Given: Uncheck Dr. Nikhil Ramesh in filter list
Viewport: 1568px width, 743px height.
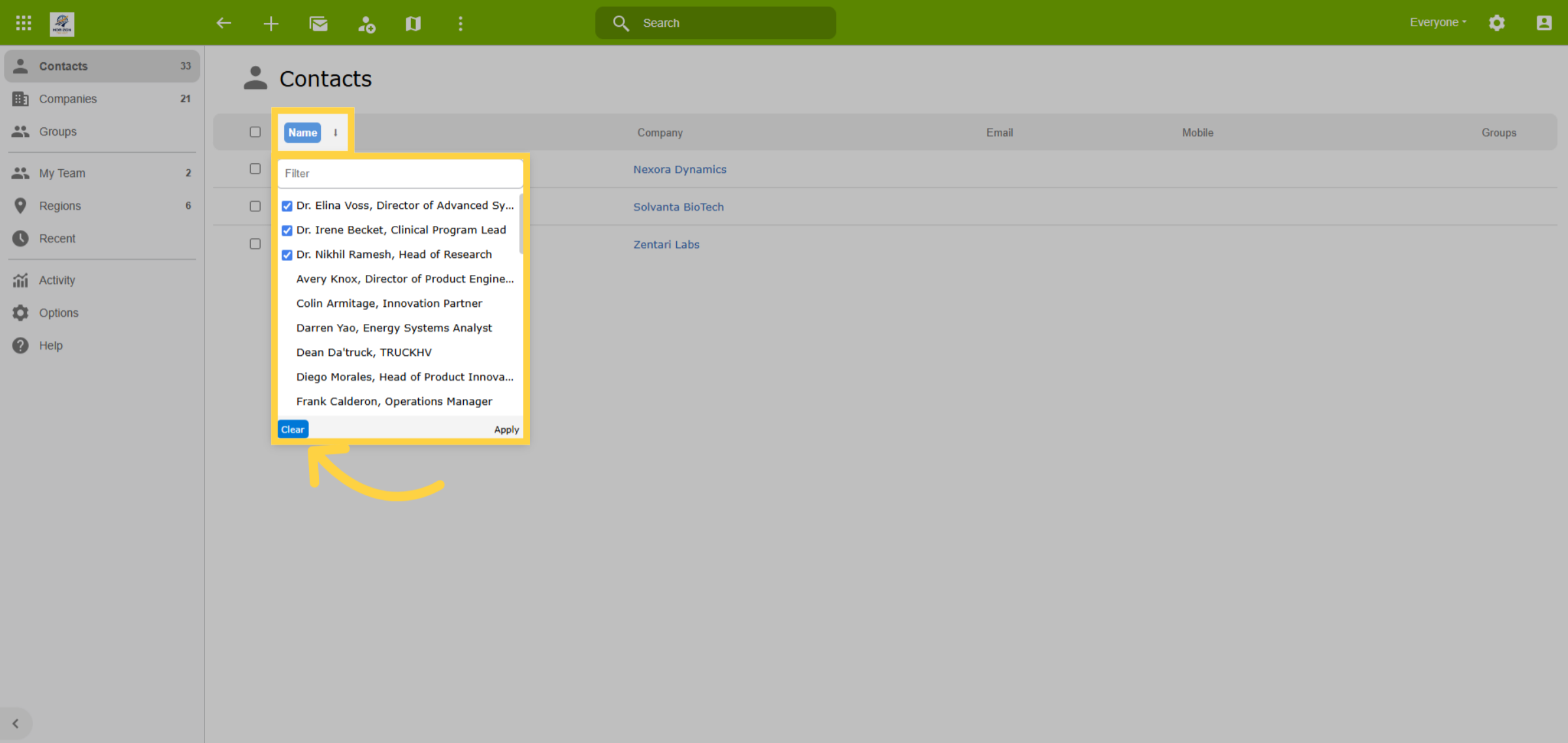Looking at the screenshot, I should (x=287, y=255).
